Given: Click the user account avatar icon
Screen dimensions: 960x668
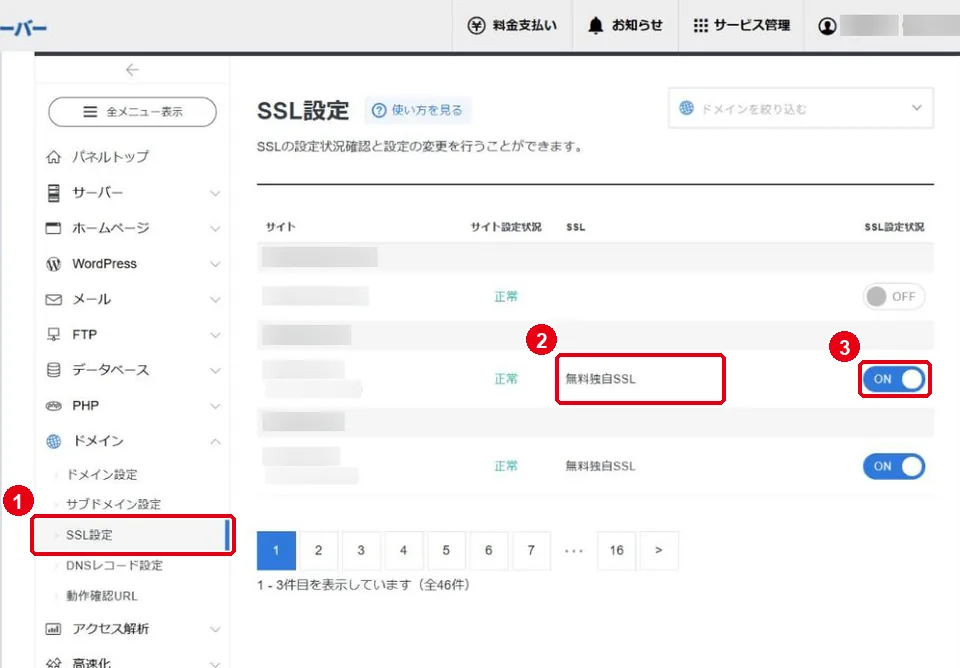Looking at the screenshot, I should (x=827, y=26).
